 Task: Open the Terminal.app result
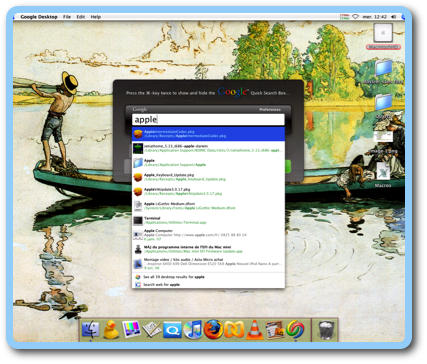(209, 220)
